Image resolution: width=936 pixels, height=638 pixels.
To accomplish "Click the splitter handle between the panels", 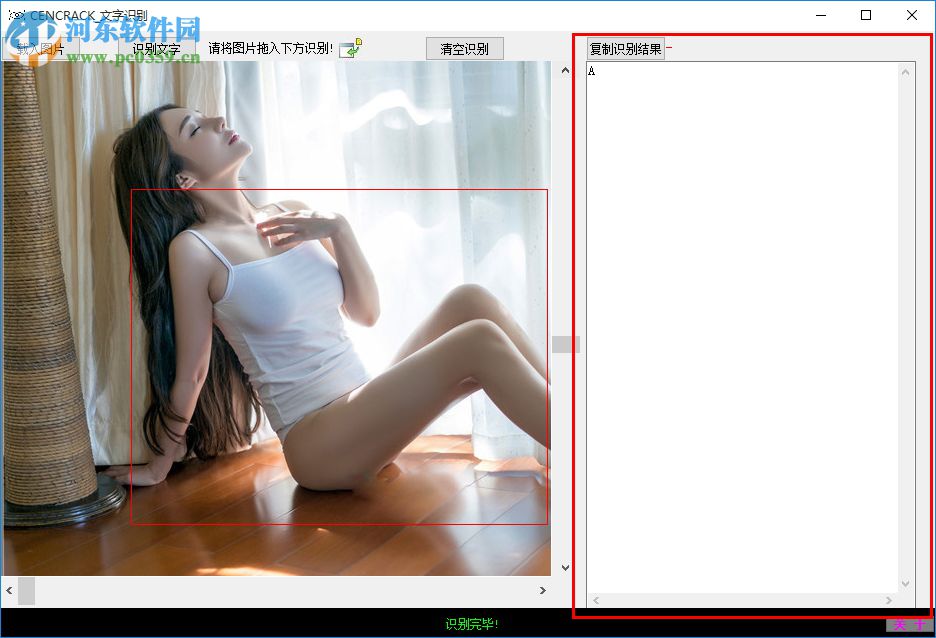I will tap(565, 343).
